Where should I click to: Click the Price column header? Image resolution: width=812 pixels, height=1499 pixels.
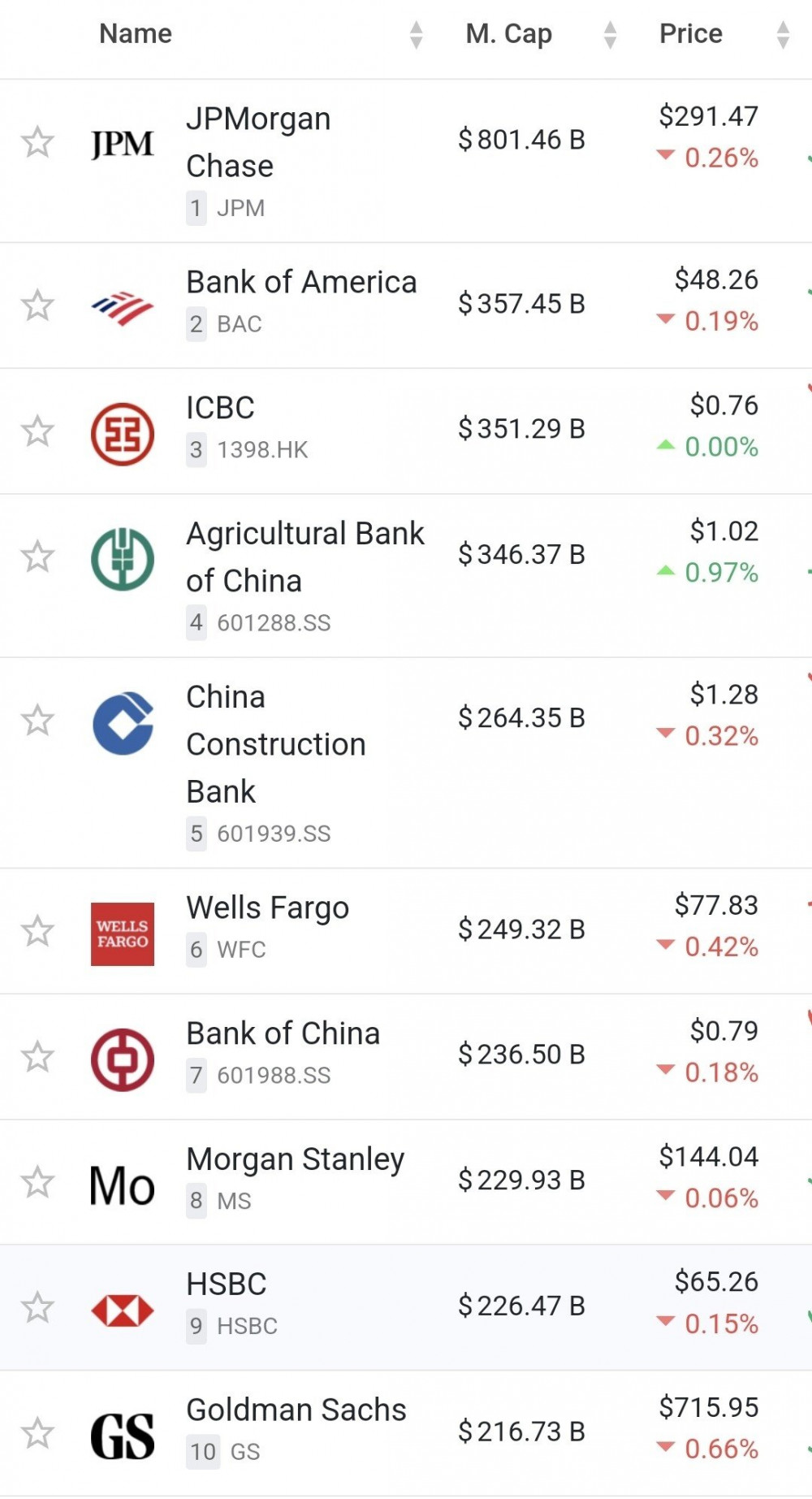tap(690, 34)
